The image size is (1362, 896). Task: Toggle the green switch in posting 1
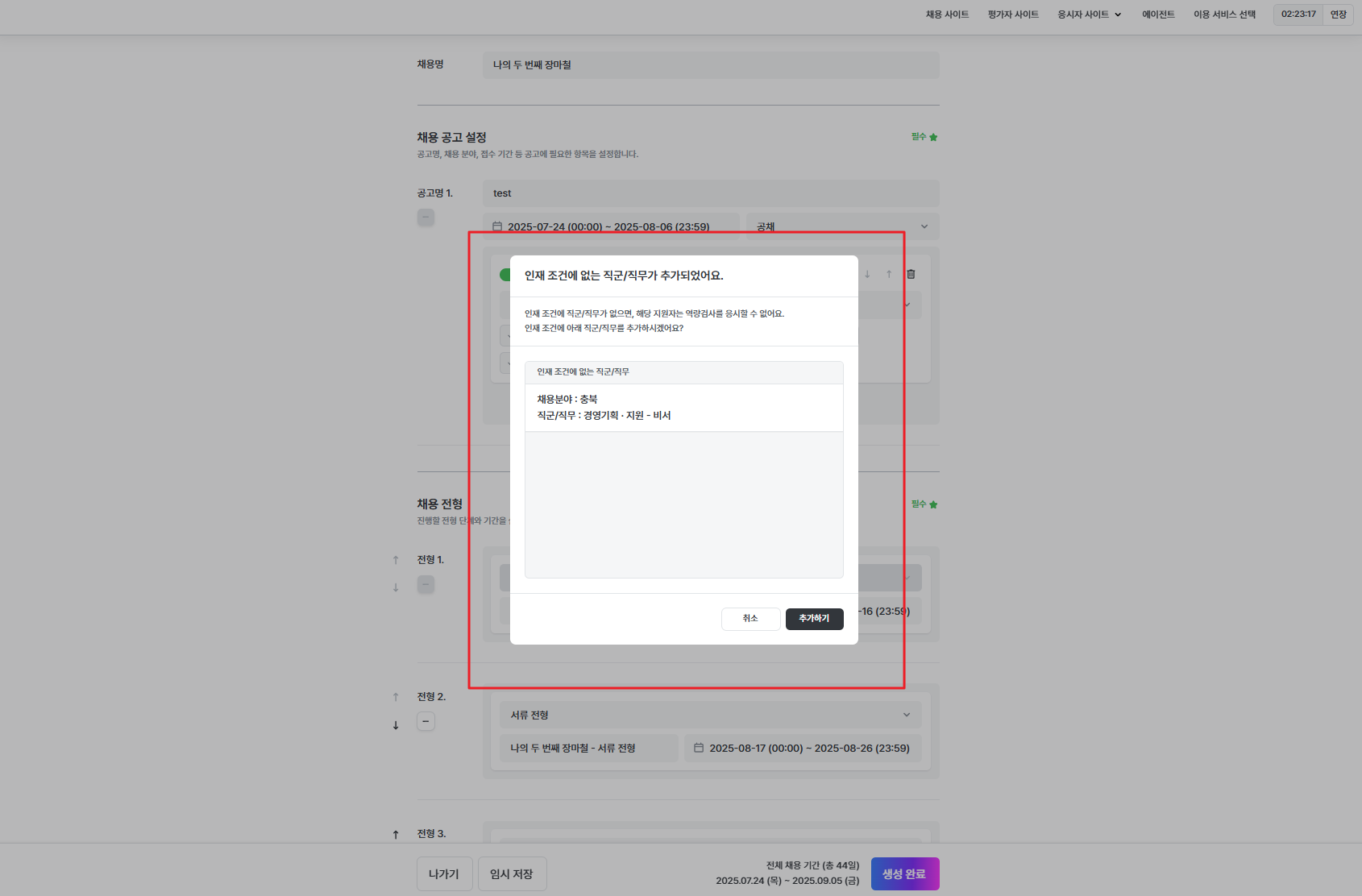coord(505,275)
